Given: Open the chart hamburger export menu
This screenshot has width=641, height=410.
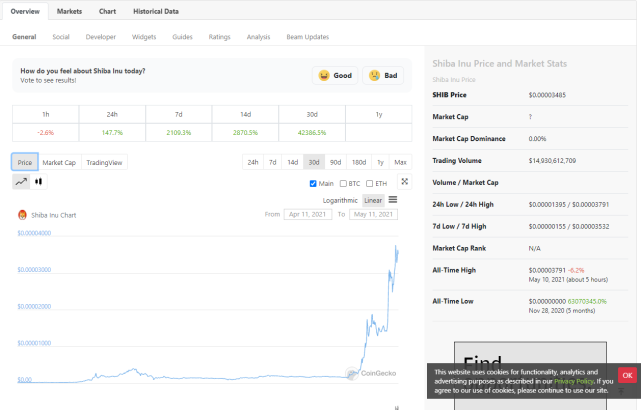Looking at the screenshot, I should (x=393, y=199).
